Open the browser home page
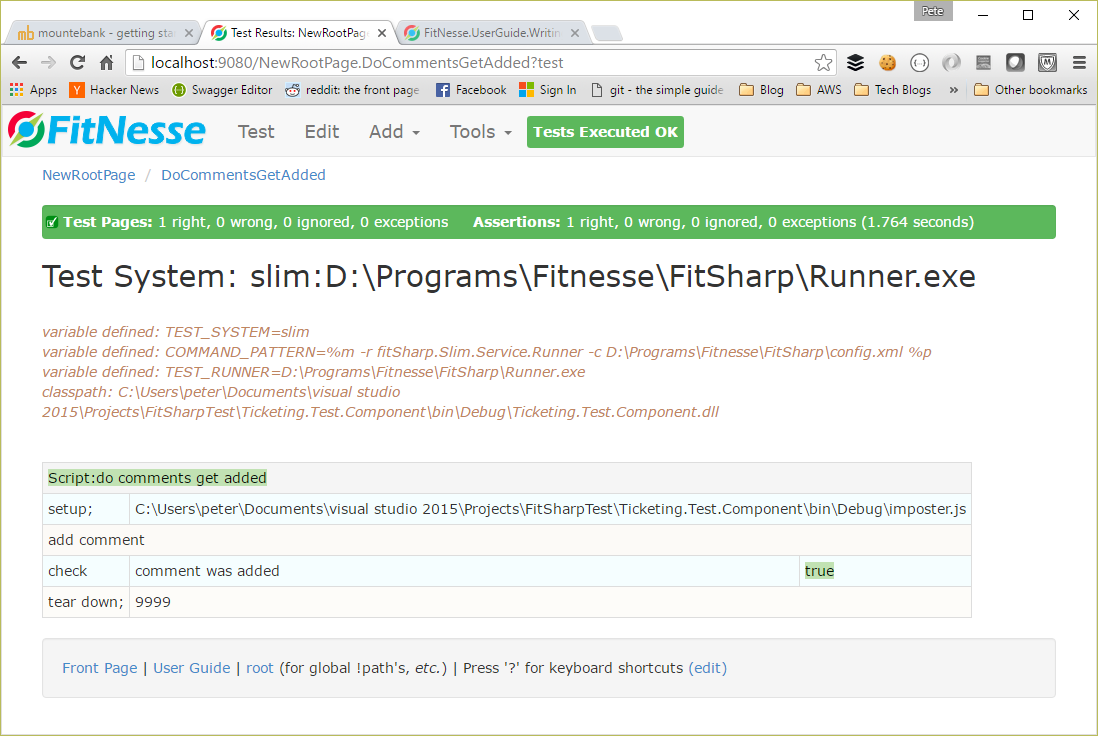Screen dimensions: 1098x736 point(106,62)
